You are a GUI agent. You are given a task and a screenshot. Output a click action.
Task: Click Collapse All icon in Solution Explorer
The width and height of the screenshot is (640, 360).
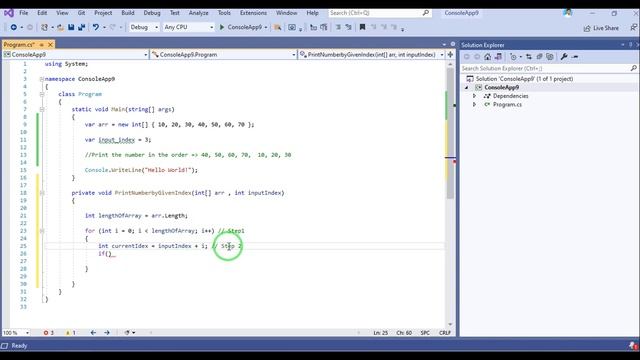[540, 57]
